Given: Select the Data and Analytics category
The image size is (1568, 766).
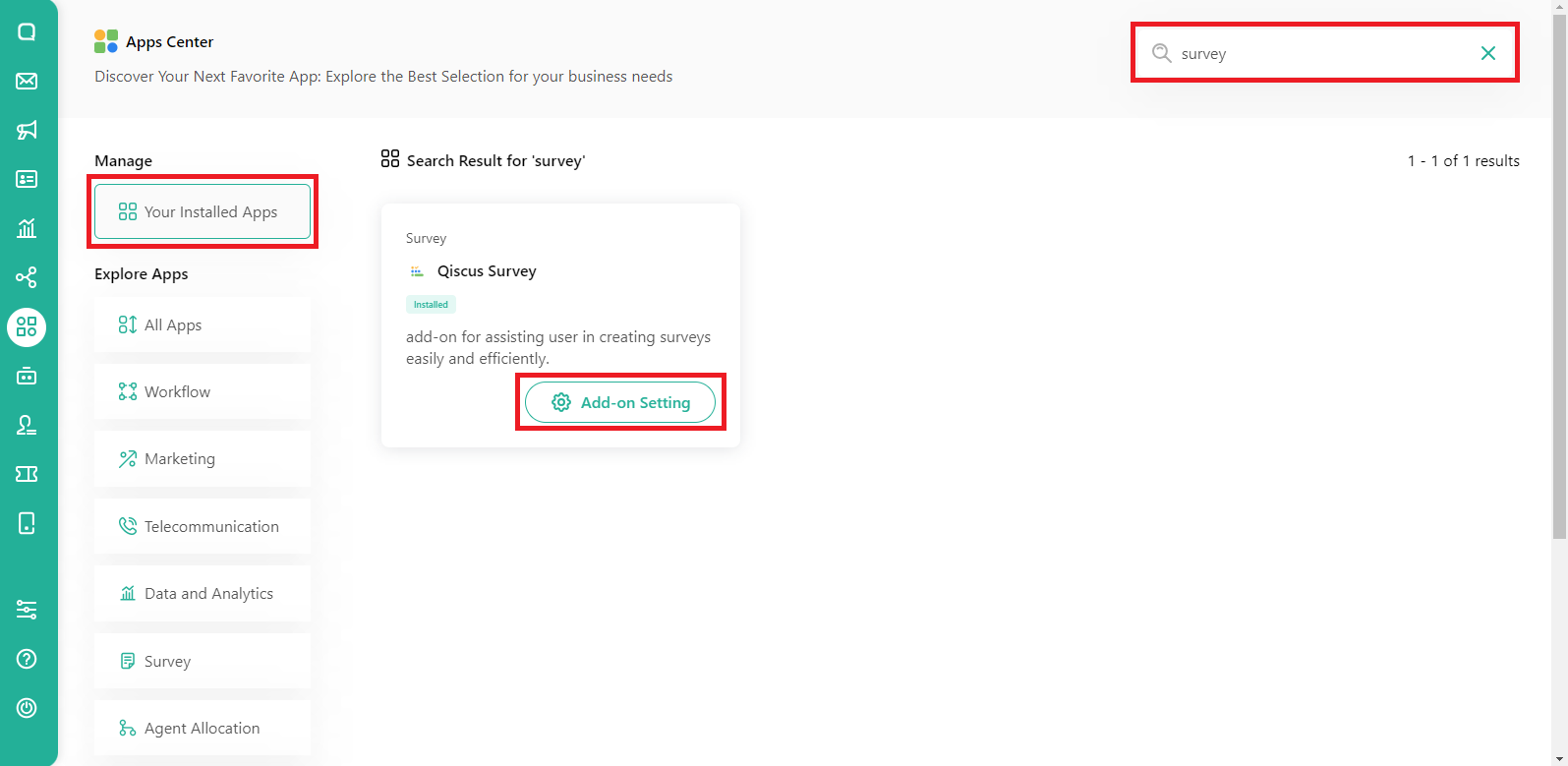Looking at the screenshot, I should tap(203, 593).
